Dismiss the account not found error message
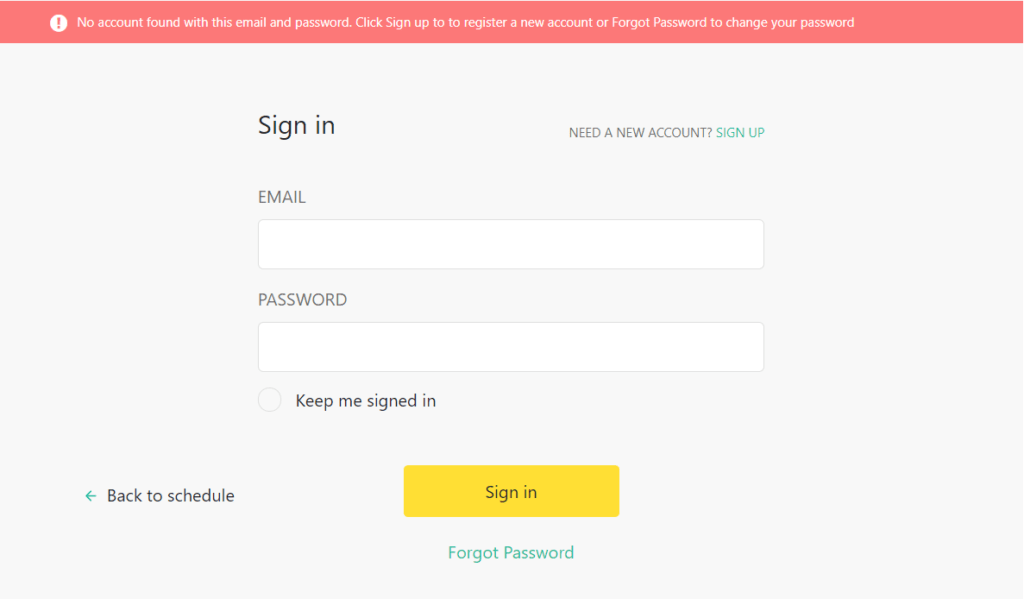This screenshot has height=599, width=1024. 512,21
